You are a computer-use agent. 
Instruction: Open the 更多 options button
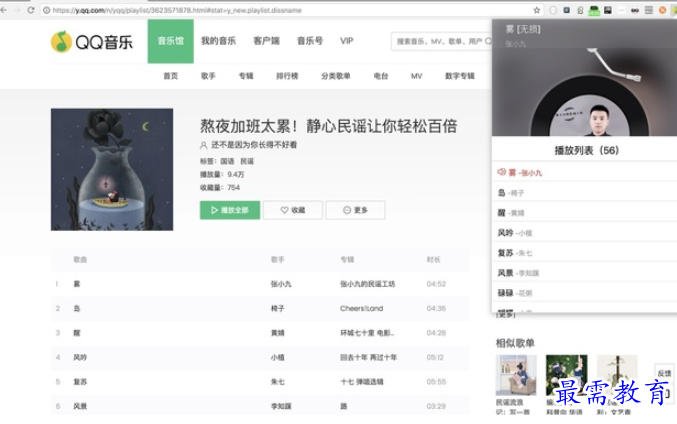[x=355, y=210]
